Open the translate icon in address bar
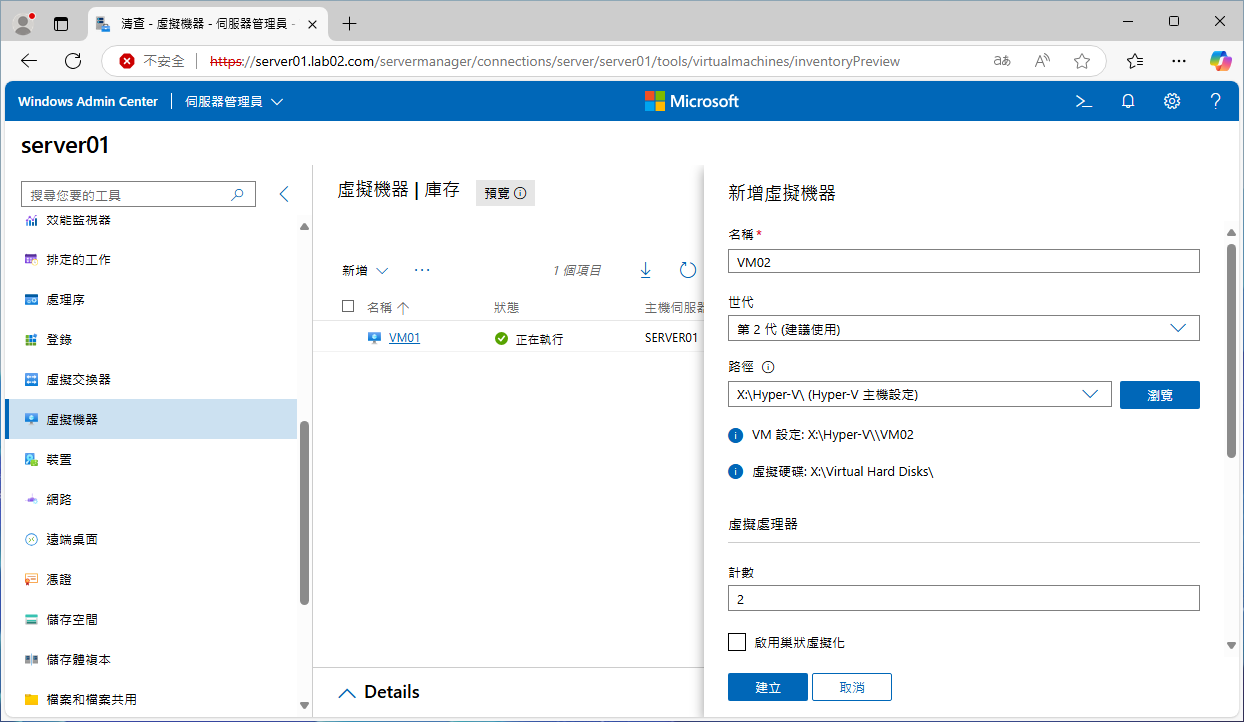This screenshot has height=722, width=1244. [1002, 61]
